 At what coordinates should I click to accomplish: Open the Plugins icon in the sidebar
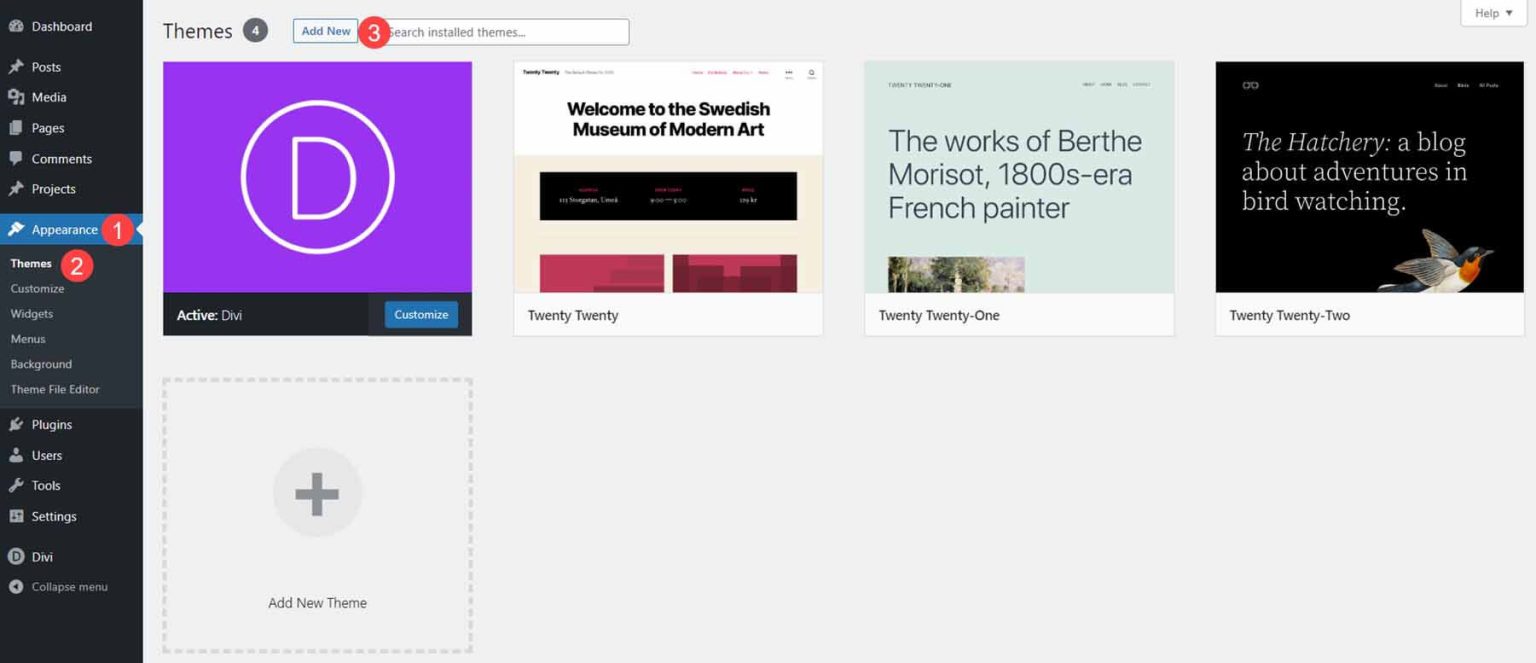16,424
